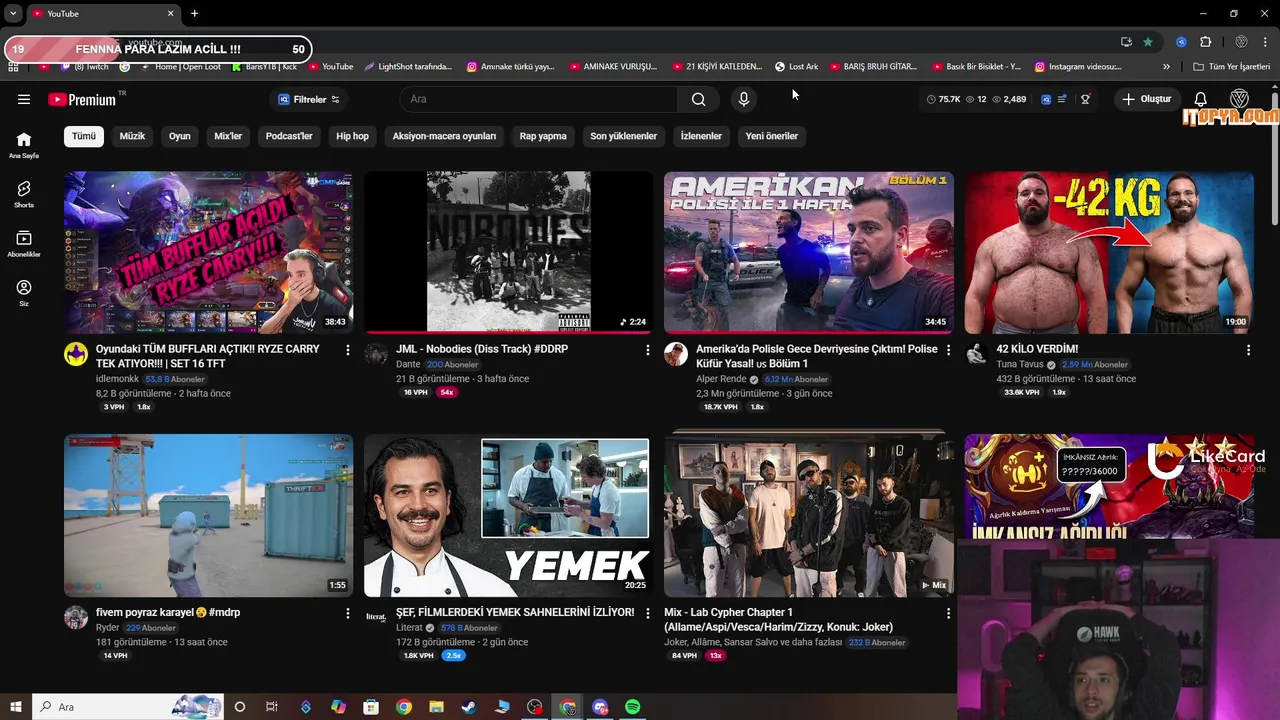Go to Ana Sayfa in the sidebar

[x=24, y=145]
